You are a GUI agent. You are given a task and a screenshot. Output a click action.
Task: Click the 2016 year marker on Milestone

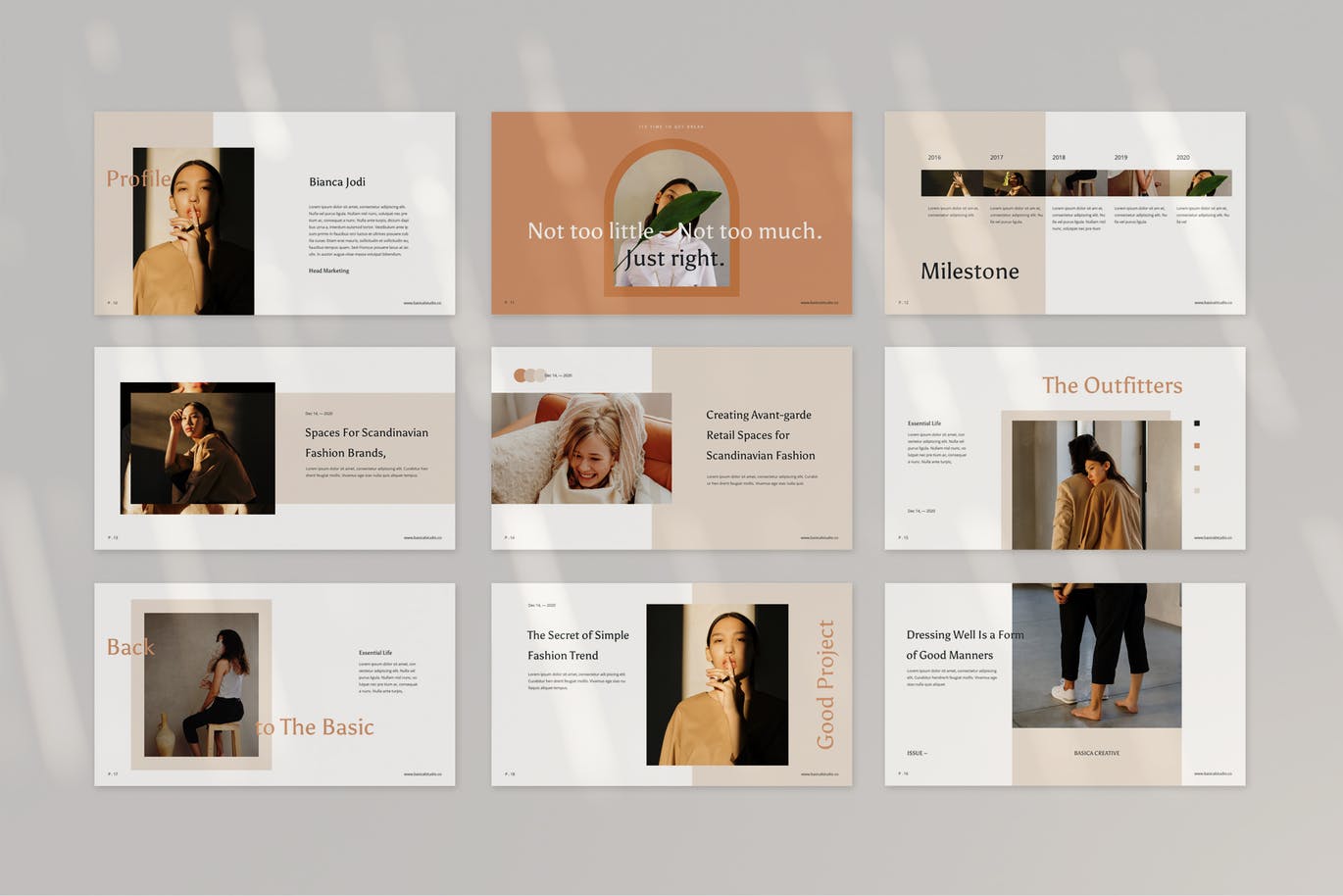tap(934, 157)
